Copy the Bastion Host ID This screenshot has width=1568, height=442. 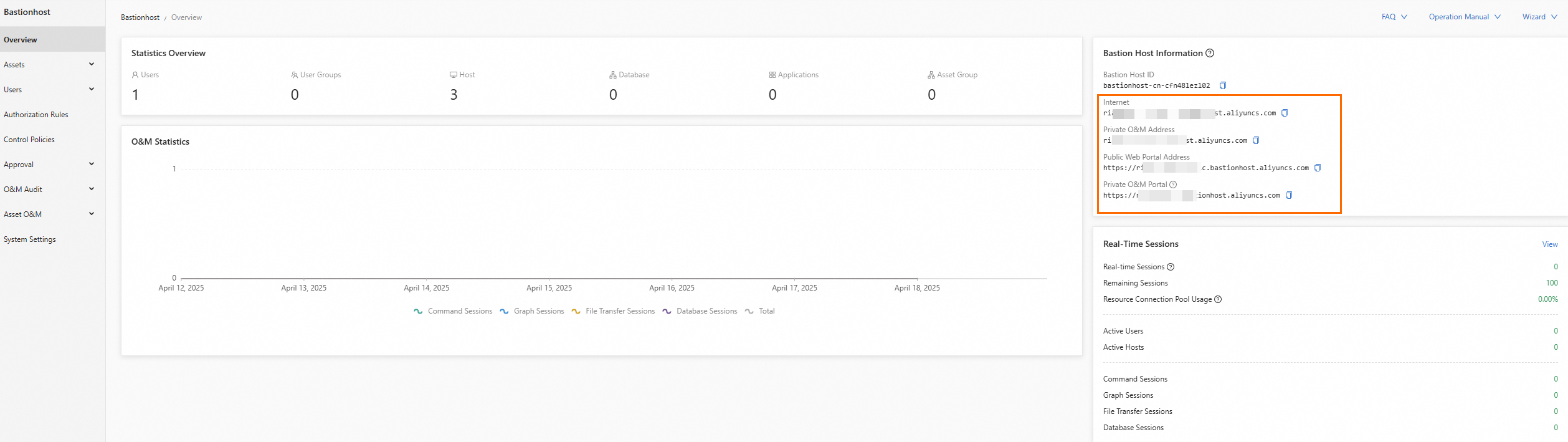coord(1223,85)
